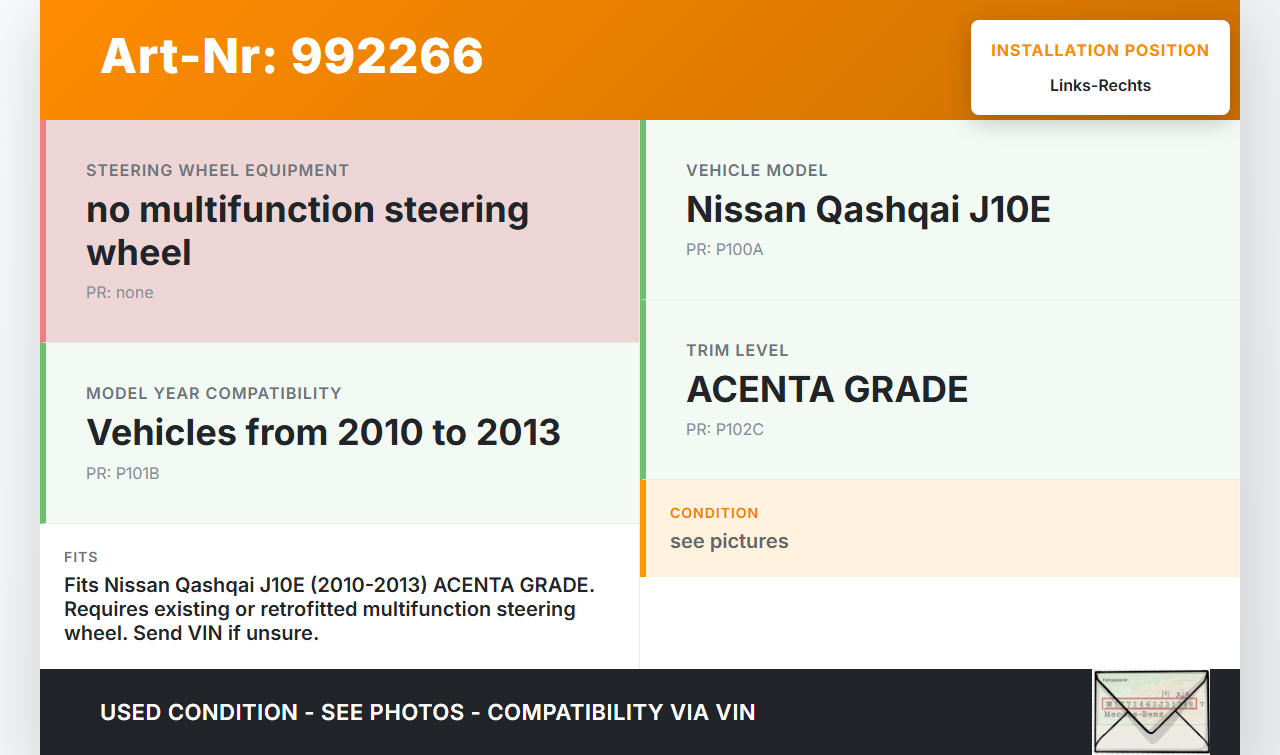The width and height of the screenshot is (1280, 755).
Task: Click the PR: P101B code
Action: tap(123, 473)
